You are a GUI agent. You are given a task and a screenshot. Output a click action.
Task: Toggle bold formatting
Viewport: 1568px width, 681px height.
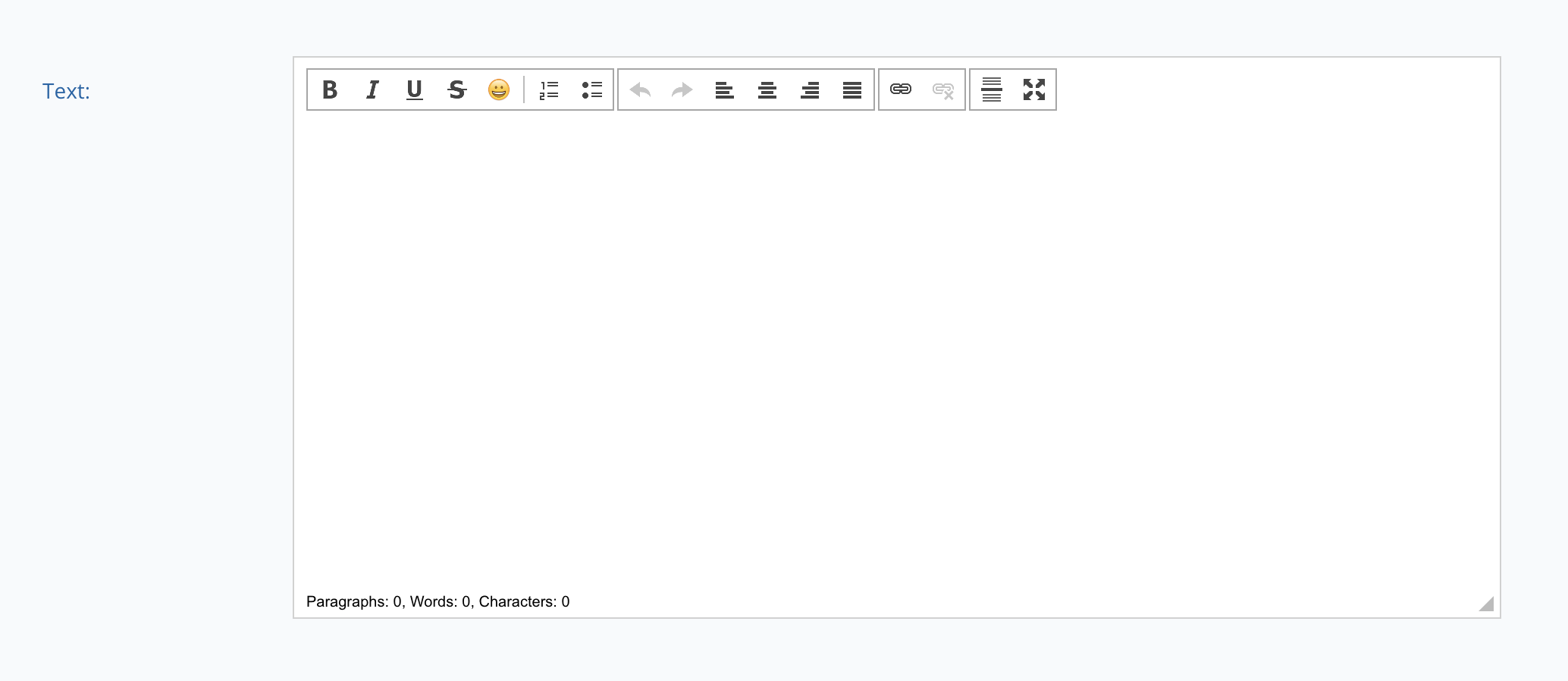tap(330, 89)
